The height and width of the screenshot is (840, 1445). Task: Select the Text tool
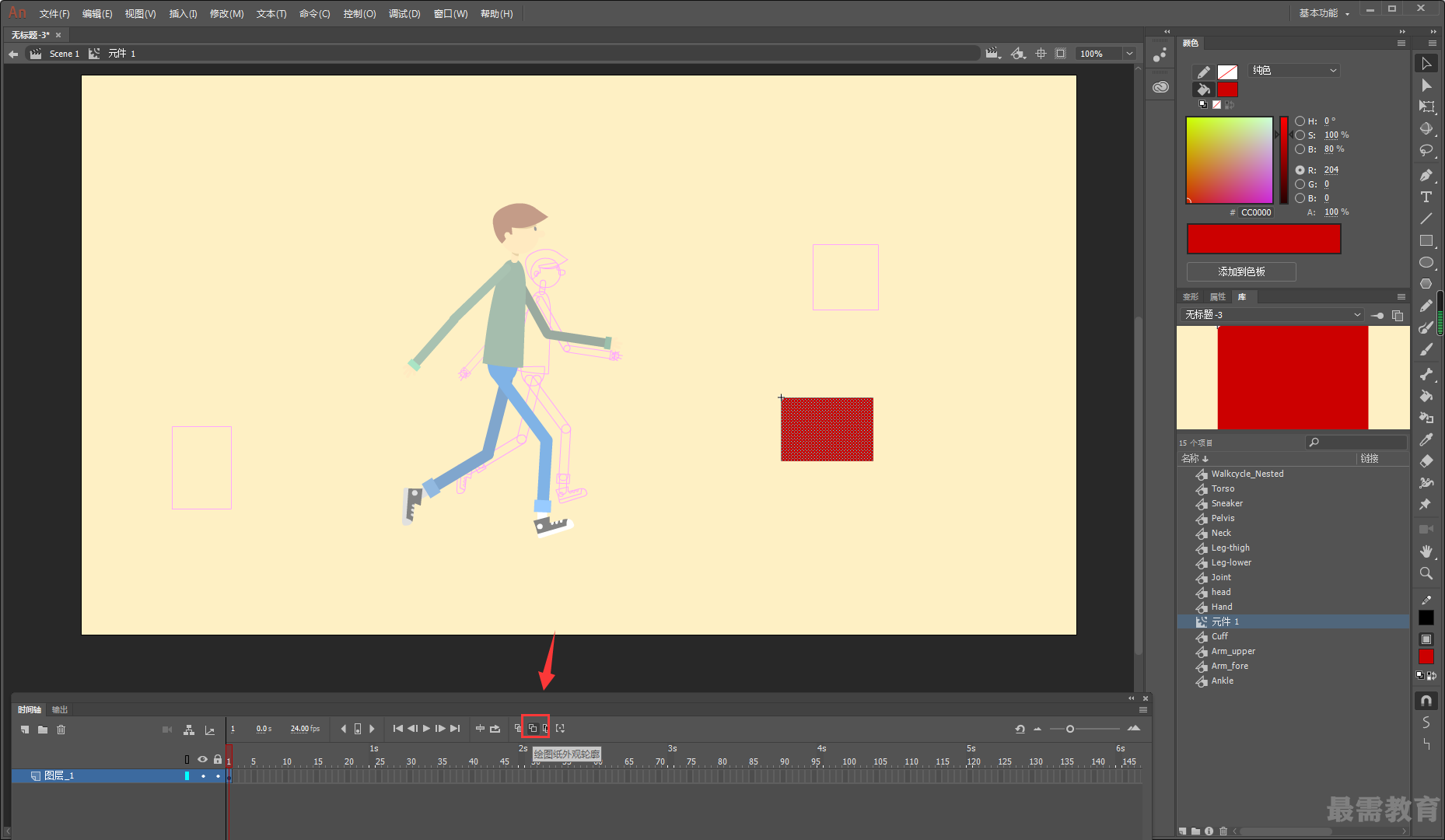click(x=1426, y=198)
